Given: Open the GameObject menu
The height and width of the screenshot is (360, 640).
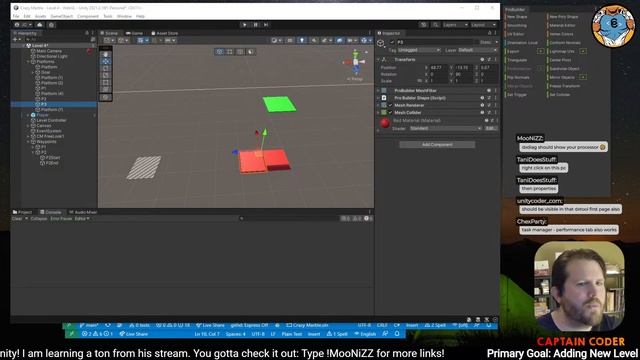Looking at the screenshot, I should click(x=62, y=16).
